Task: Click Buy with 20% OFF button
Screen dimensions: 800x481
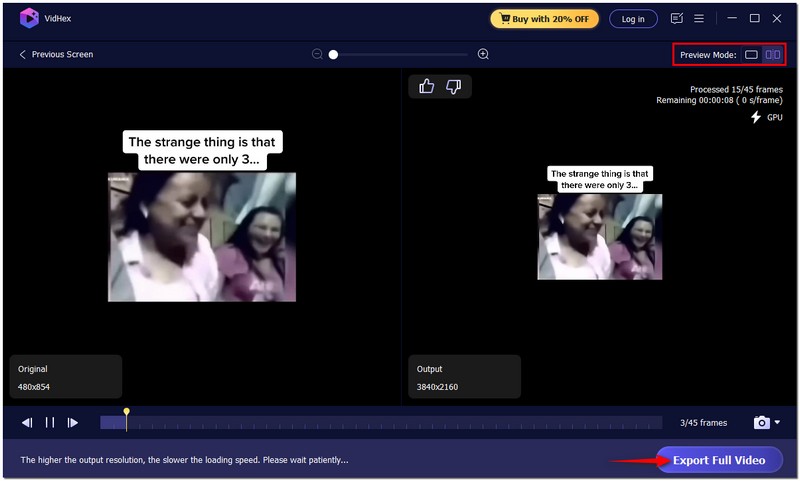Action: tap(545, 19)
